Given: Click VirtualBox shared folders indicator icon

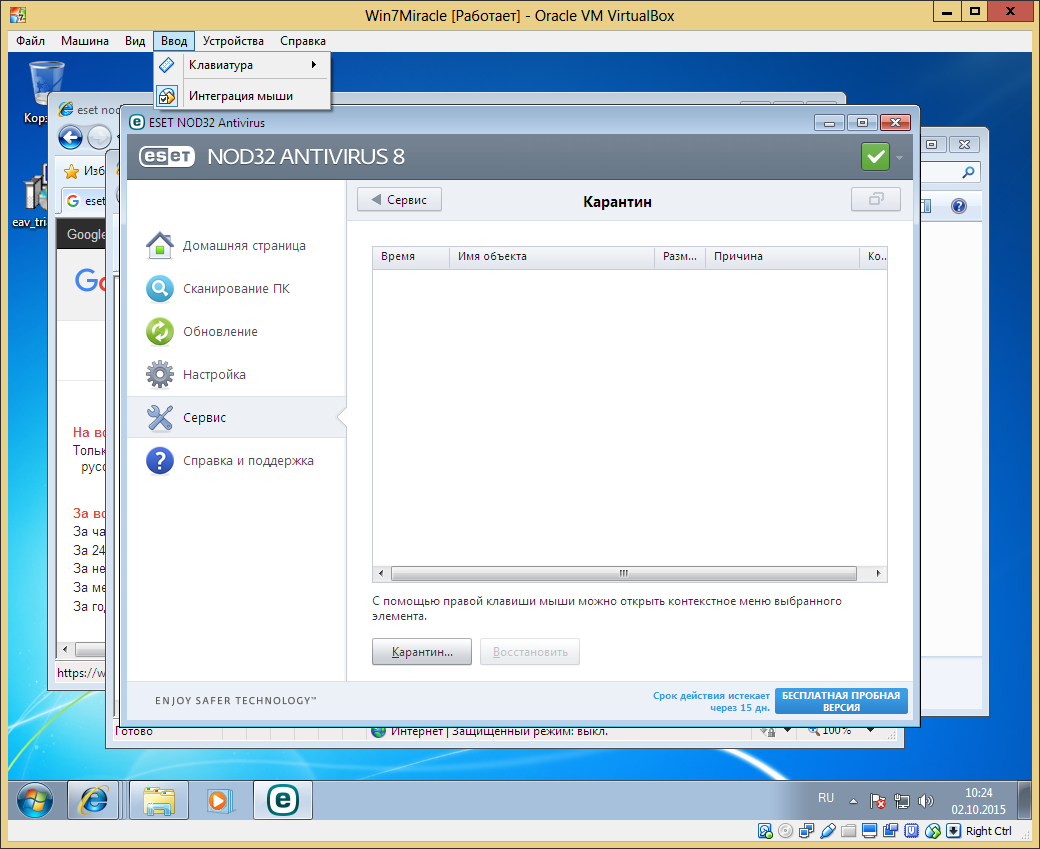Looking at the screenshot, I should click(848, 831).
